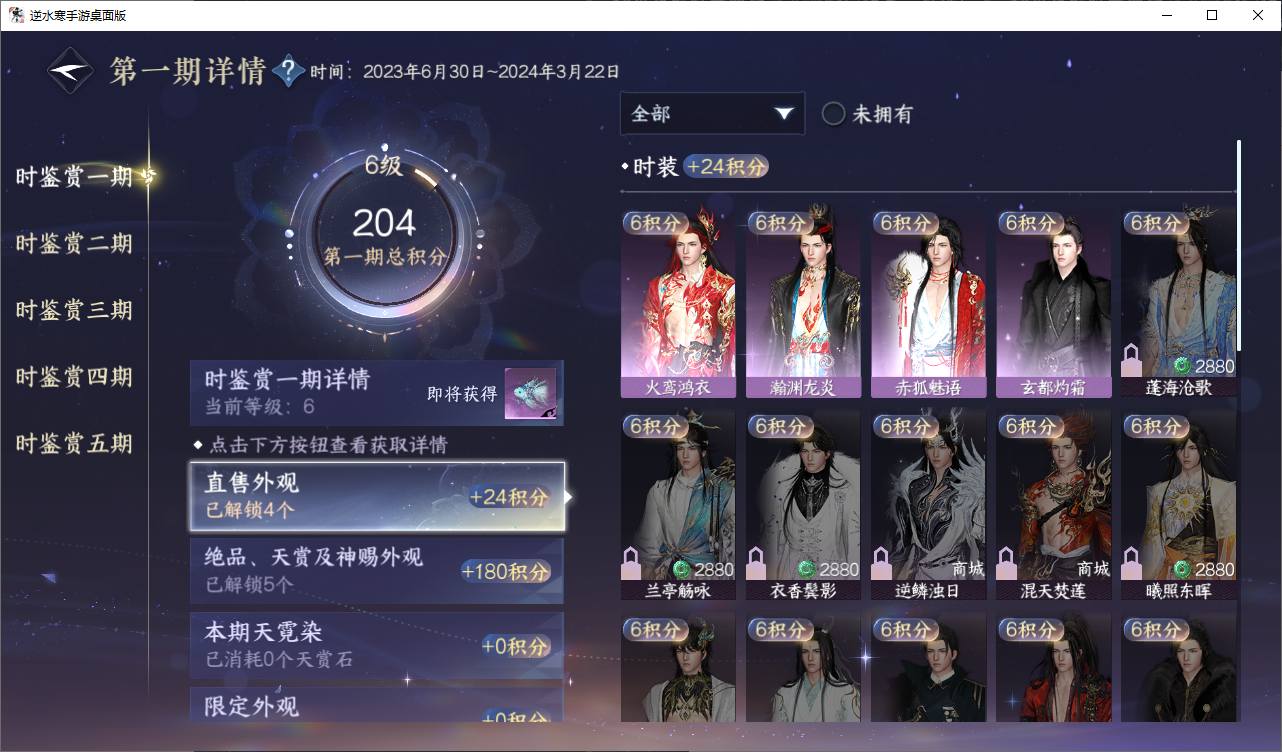1282x752 pixels.
Task: Click the jade 2880 currency icon on 兰亭觞咏
Action: click(x=682, y=569)
